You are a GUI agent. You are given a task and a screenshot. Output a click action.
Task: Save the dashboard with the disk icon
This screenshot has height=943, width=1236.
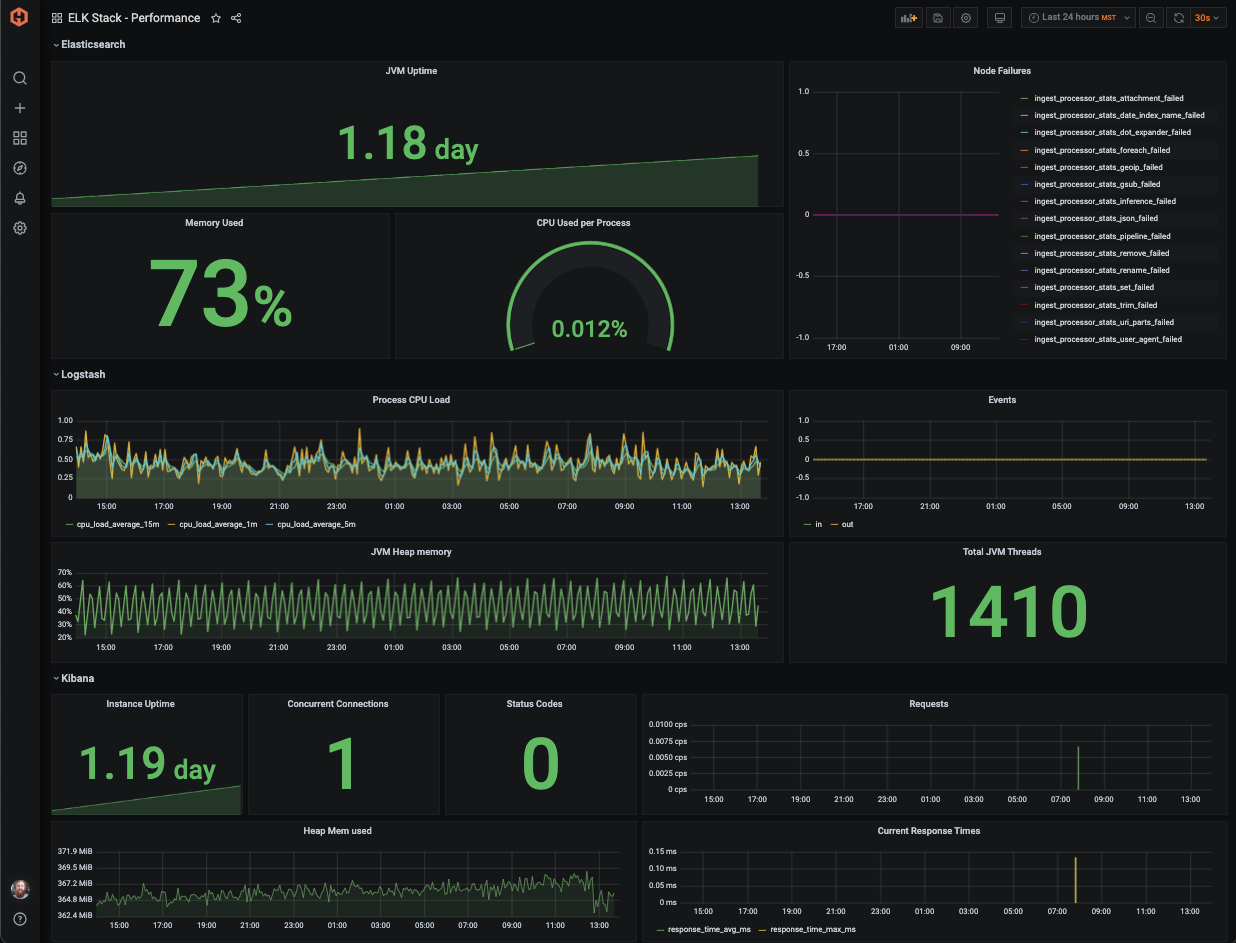937,18
